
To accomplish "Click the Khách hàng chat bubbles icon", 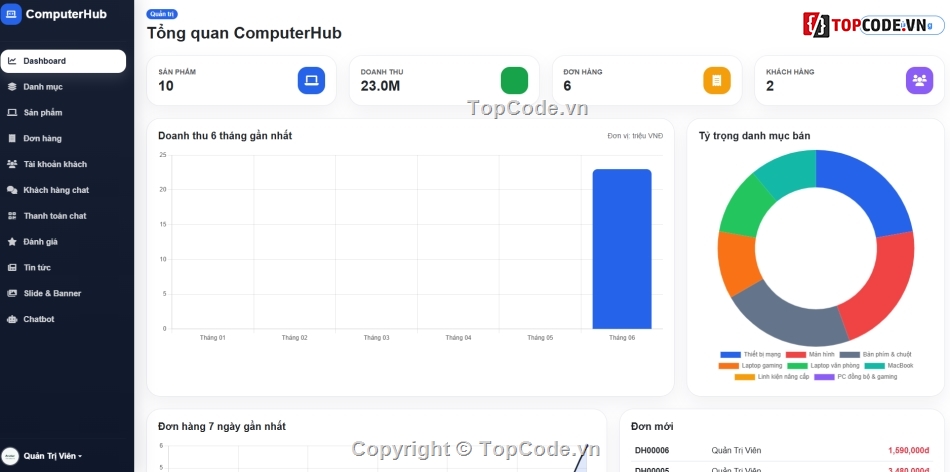I will tap(12, 190).
